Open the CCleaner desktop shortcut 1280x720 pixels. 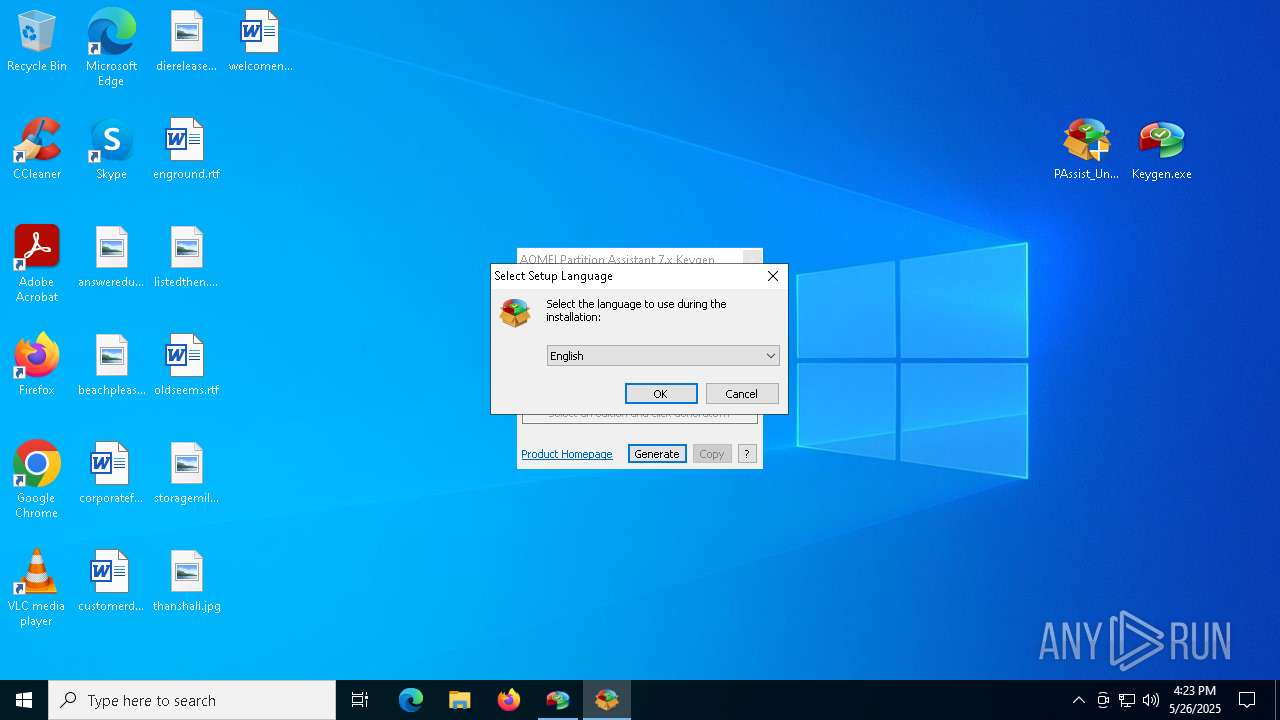click(37, 150)
